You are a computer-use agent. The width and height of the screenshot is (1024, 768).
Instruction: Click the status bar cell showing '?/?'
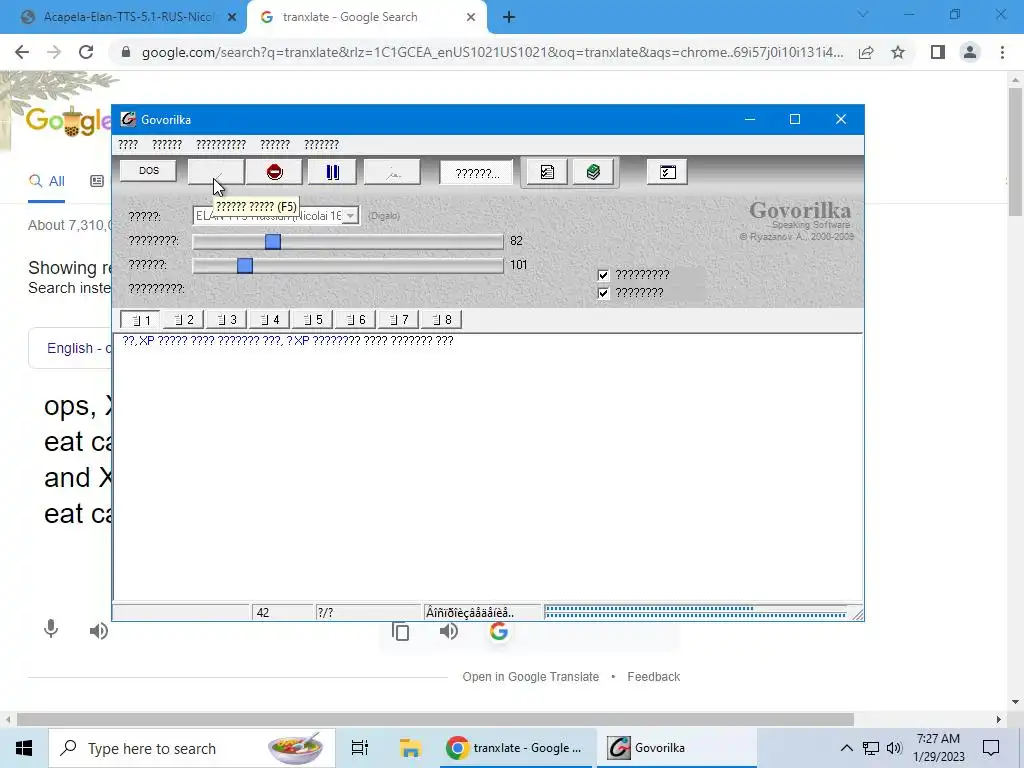pyautogui.click(x=368, y=613)
